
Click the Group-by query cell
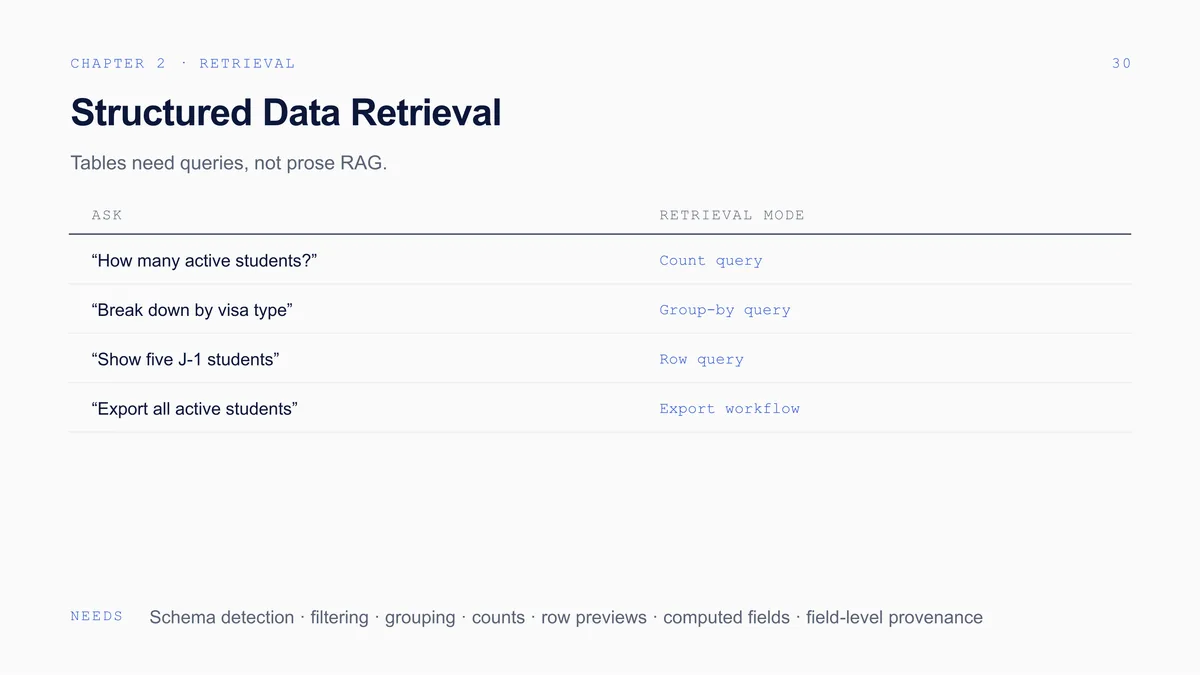(x=725, y=310)
